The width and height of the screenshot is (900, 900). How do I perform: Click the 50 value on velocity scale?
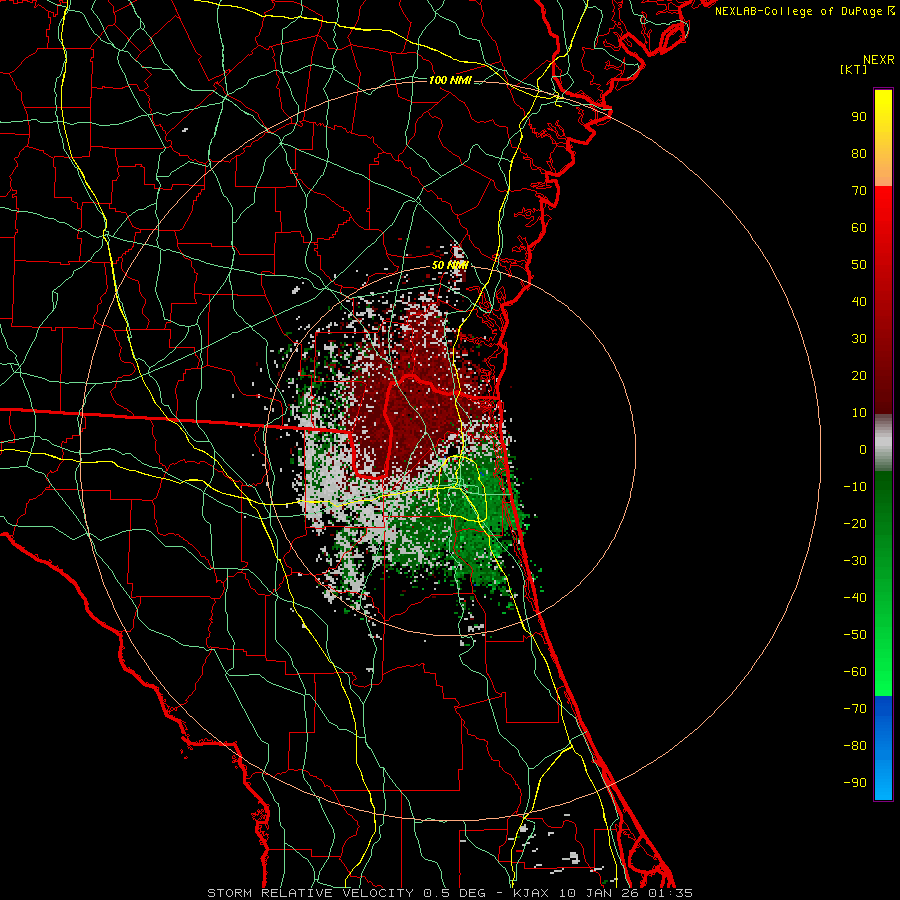pyautogui.click(x=859, y=265)
